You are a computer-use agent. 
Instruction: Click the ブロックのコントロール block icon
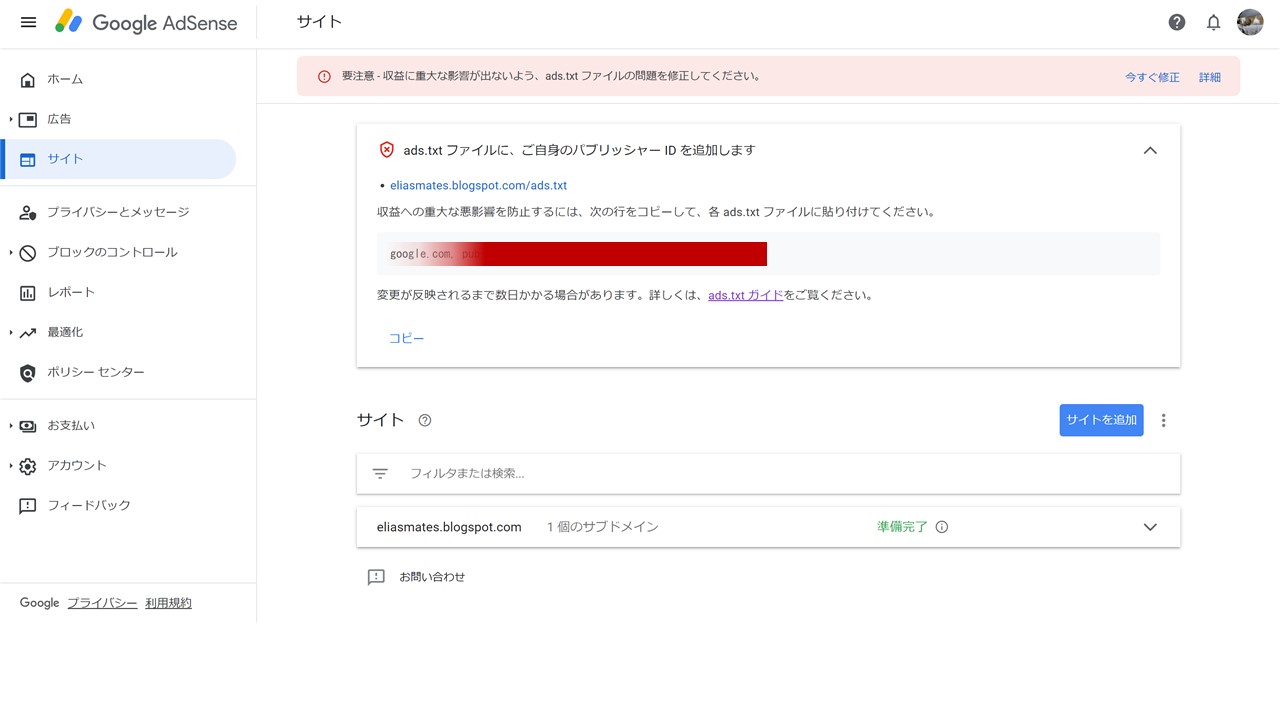click(28, 253)
